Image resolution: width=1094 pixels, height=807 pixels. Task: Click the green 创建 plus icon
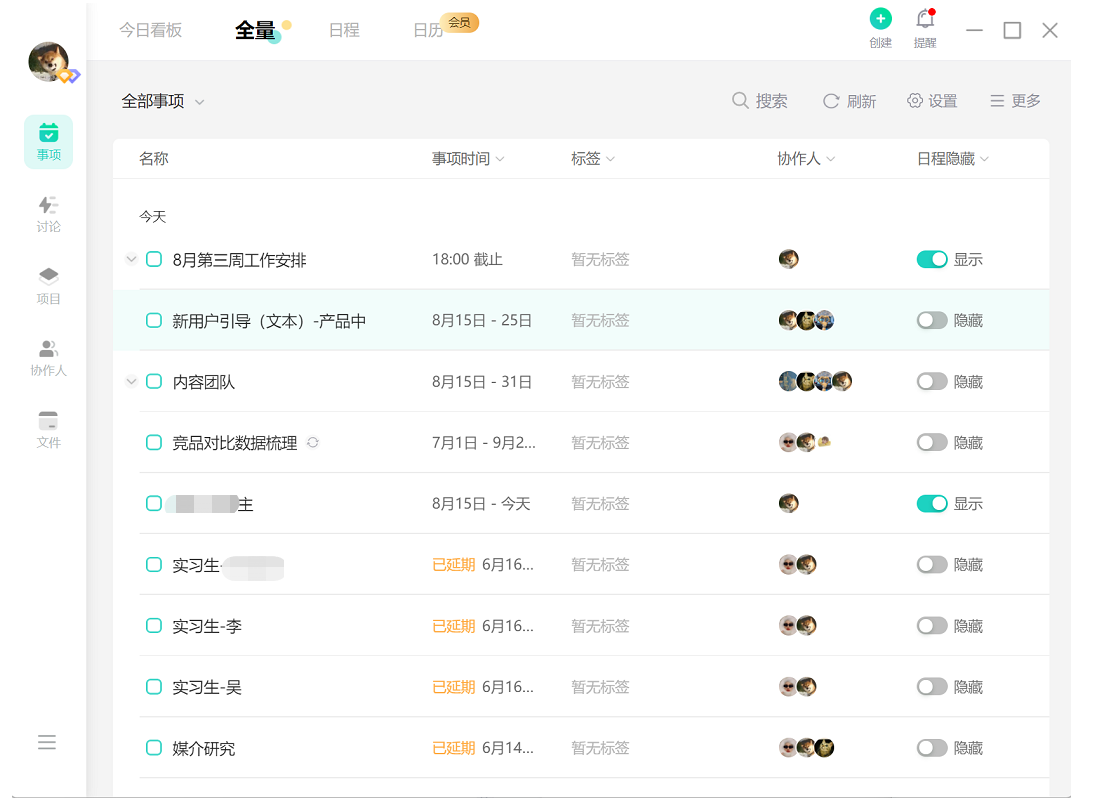point(880,19)
